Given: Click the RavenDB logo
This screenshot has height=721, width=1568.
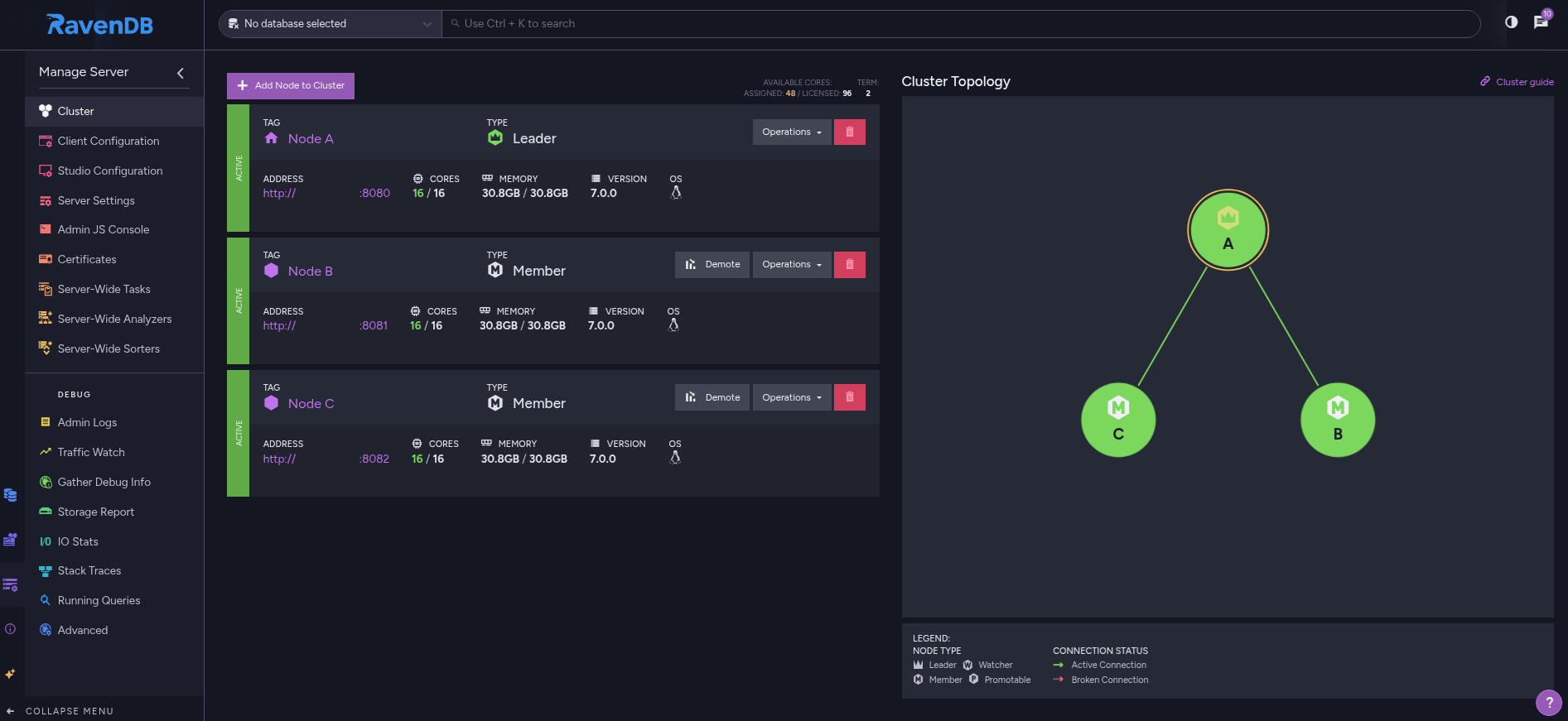Looking at the screenshot, I should tap(100, 25).
